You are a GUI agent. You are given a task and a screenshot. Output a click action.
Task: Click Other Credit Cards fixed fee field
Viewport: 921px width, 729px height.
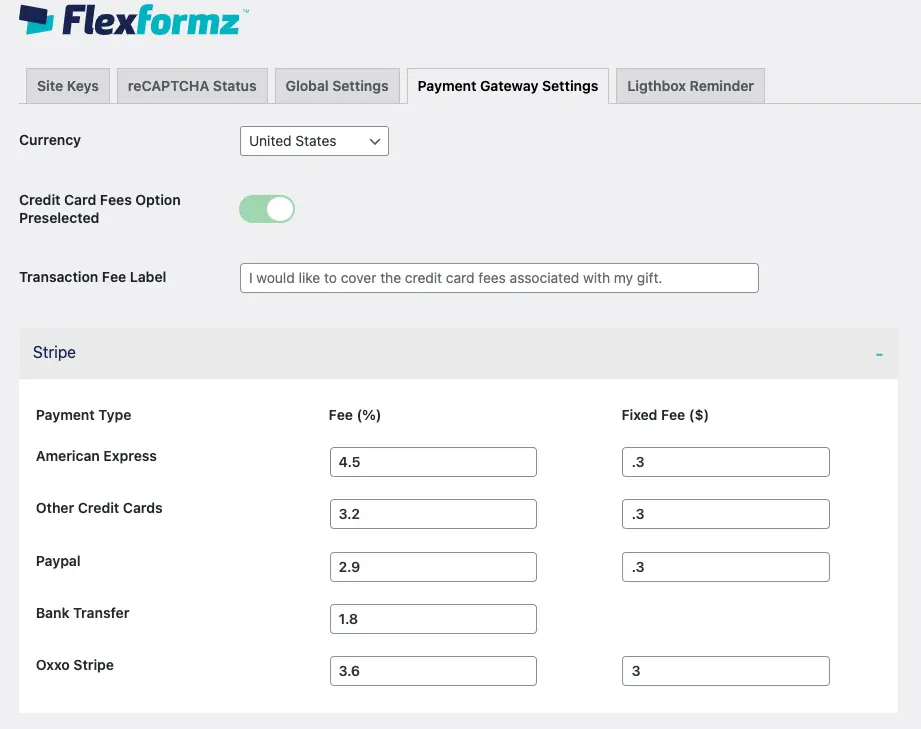click(725, 514)
